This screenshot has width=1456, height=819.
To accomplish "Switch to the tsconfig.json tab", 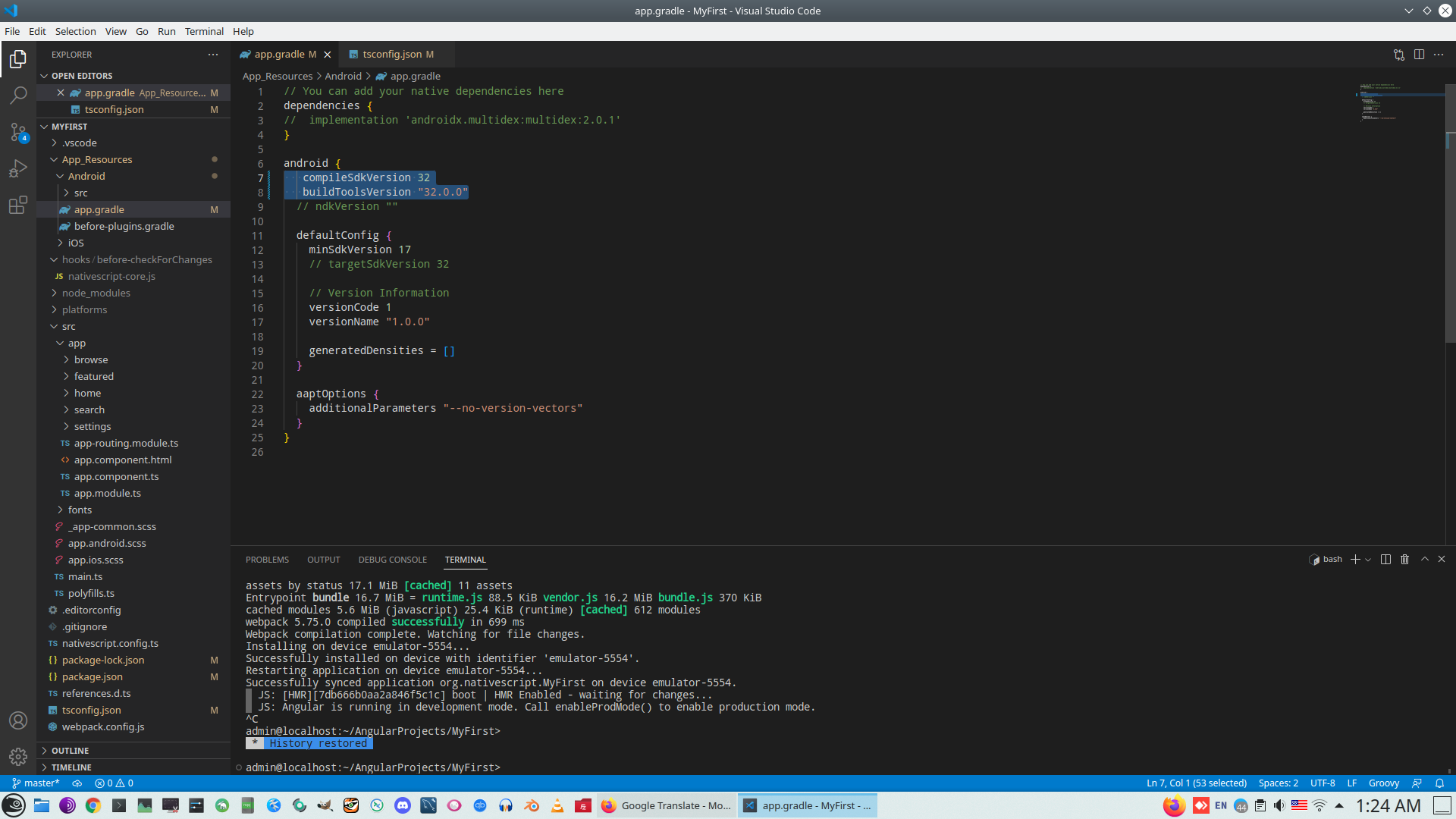I will tap(392, 55).
